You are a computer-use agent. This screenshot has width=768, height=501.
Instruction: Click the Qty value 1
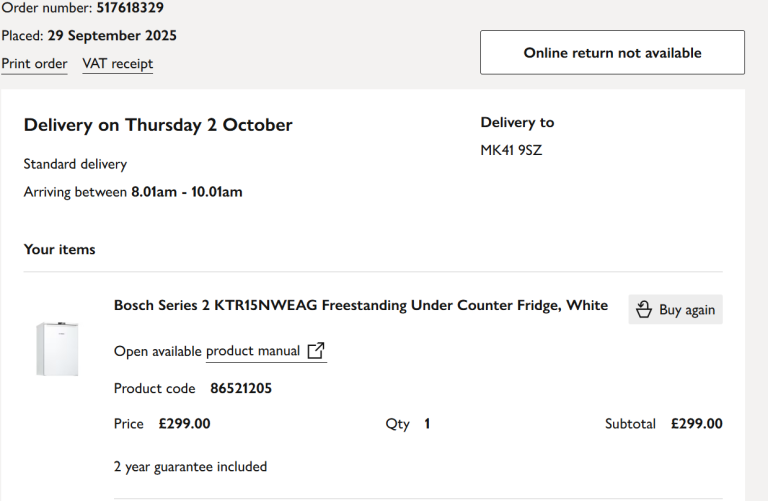[427, 424]
